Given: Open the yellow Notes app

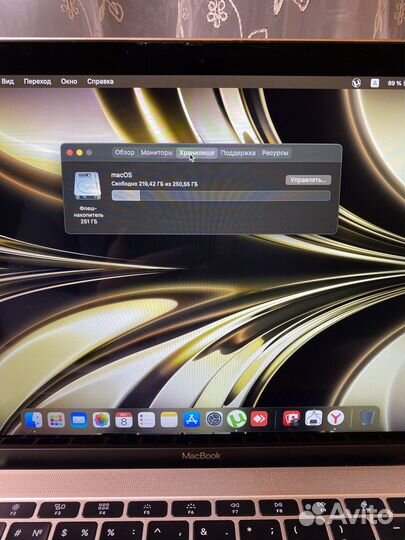Looking at the screenshot, I should pos(169,420).
